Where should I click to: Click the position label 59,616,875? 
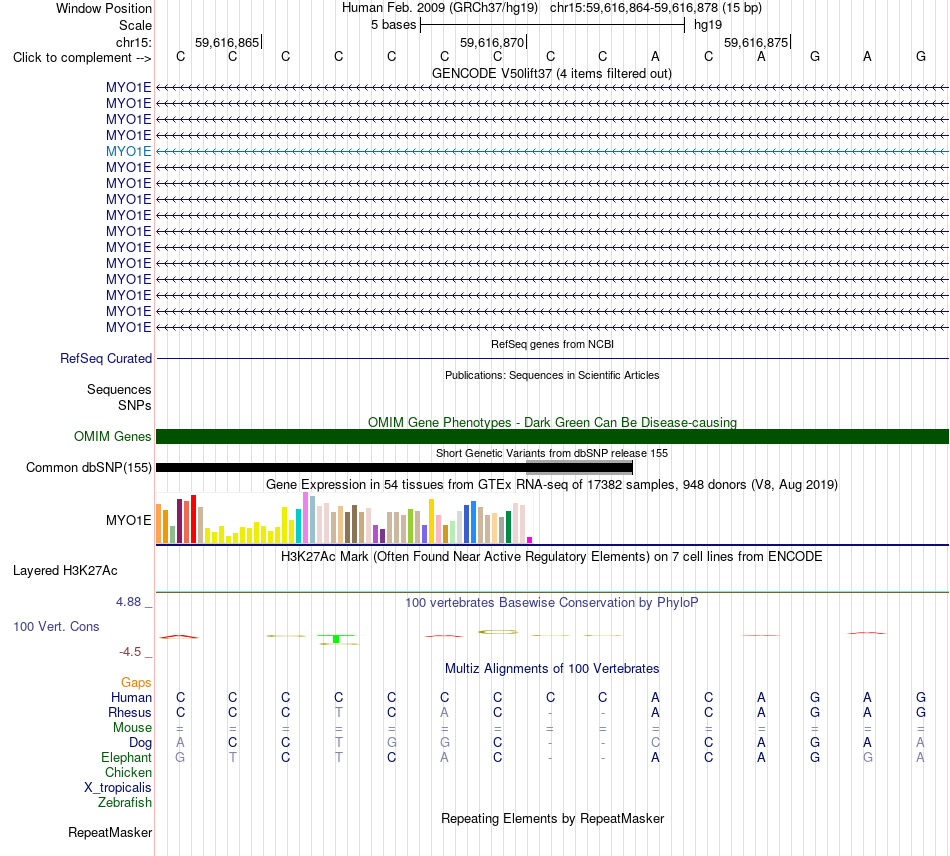pos(756,42)
